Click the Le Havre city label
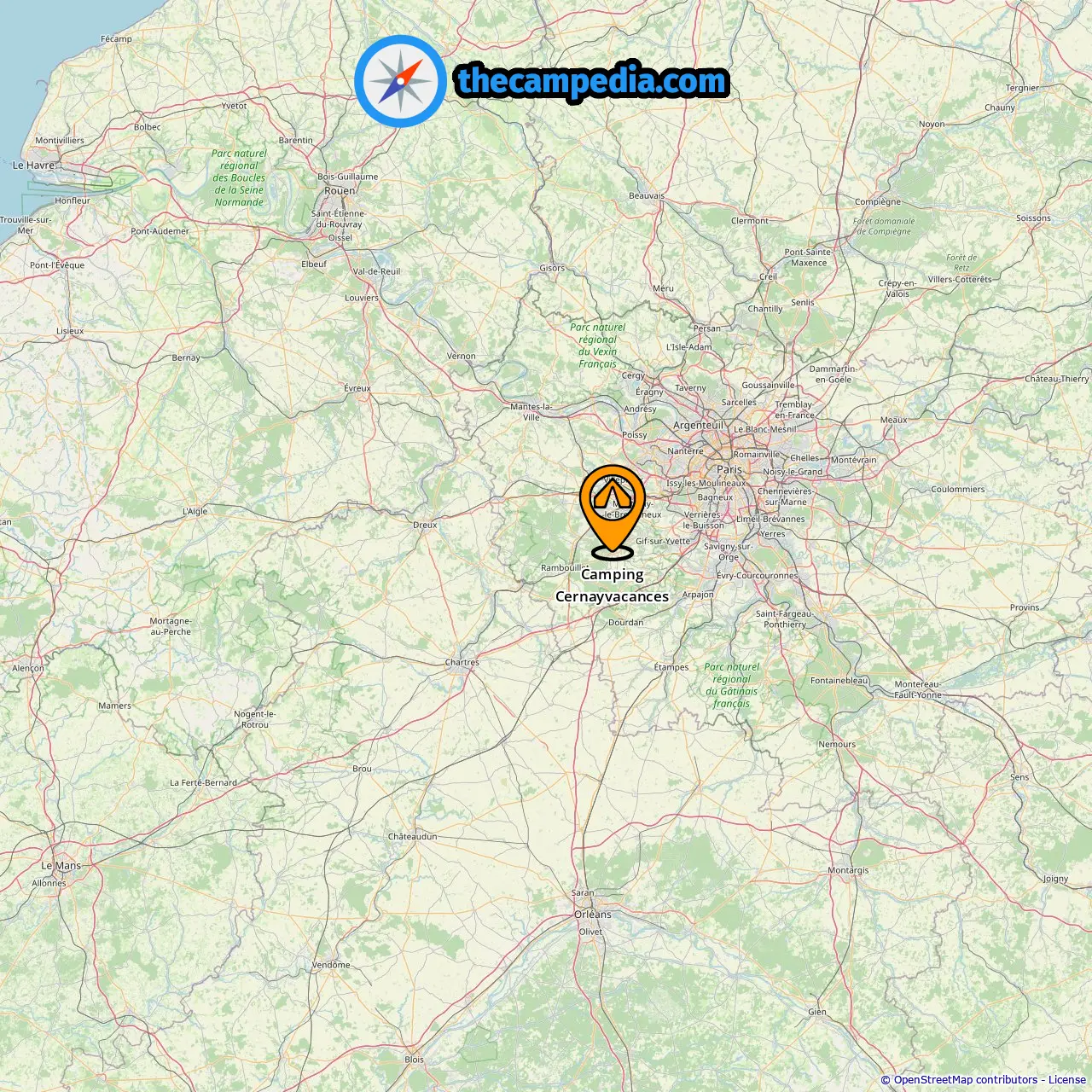Viewport: 1092px width, 1092px height. point(33,165)
